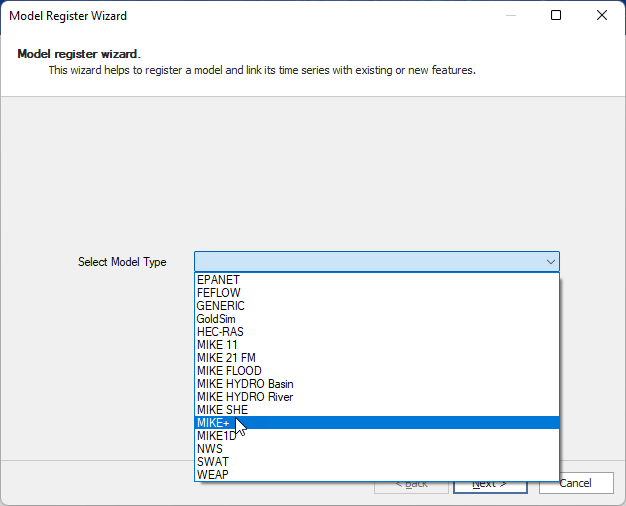
Task: Select MIKE HYDRO Basin option
Action: (x=377, y=384)
